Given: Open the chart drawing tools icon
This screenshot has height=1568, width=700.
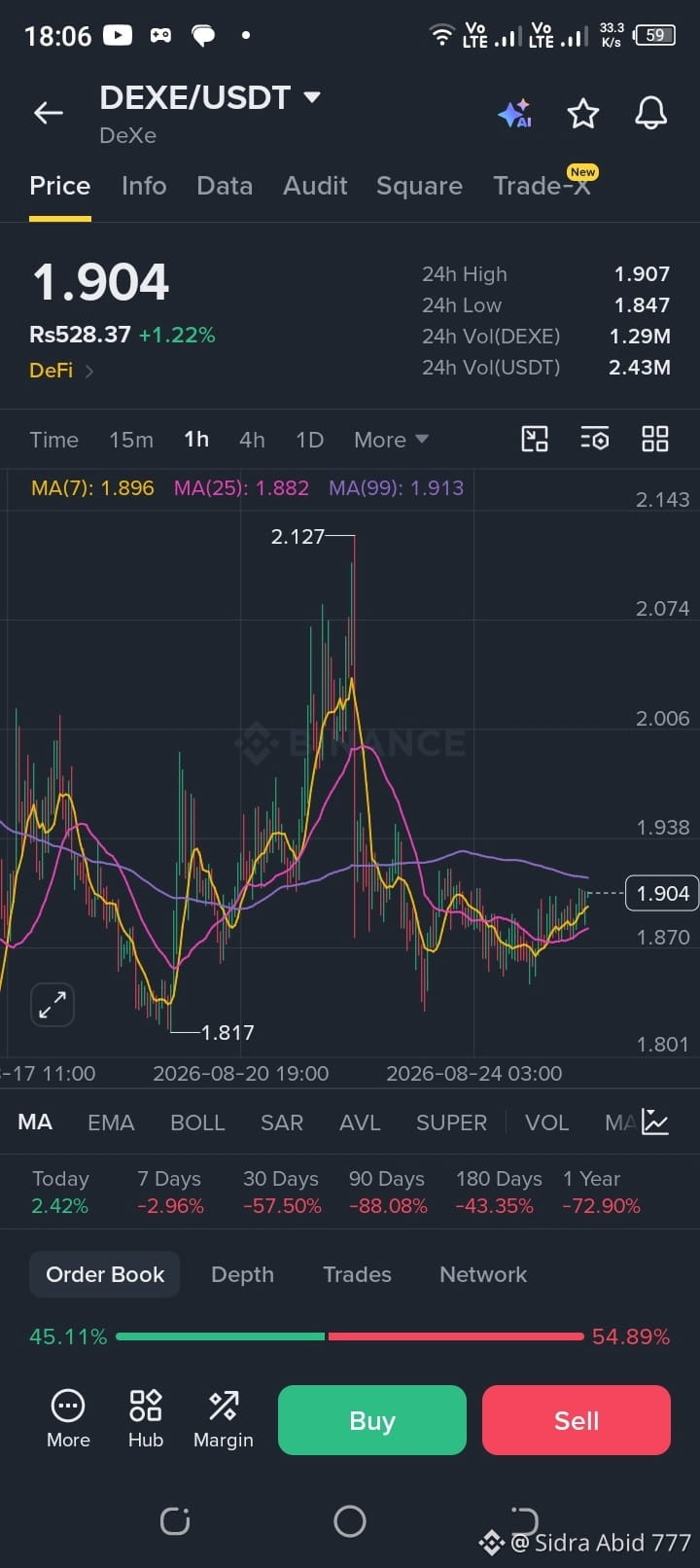Looking at the screenshot, I should coord(535,440).
